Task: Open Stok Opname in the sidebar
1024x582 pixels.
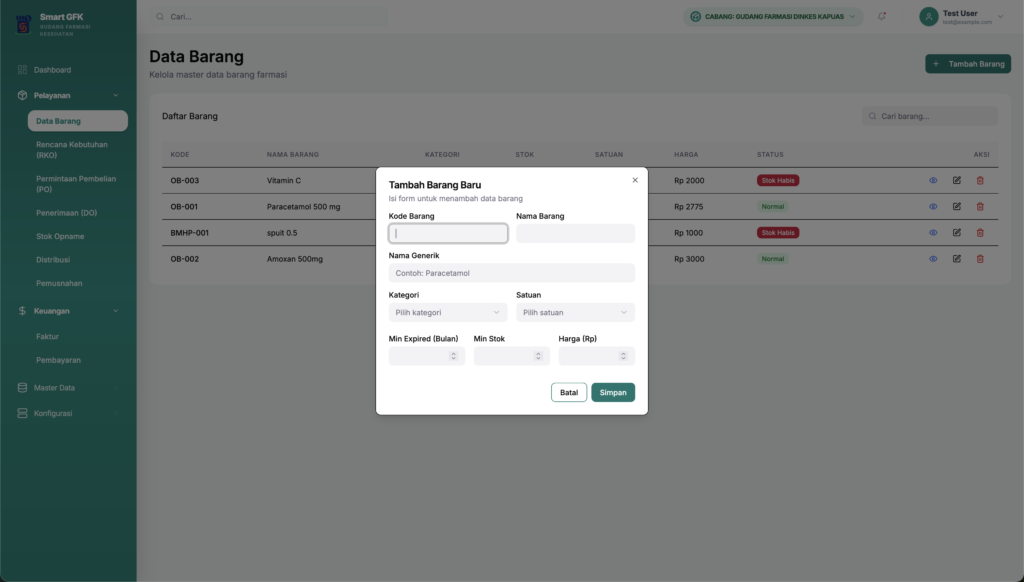Action: 60,236
